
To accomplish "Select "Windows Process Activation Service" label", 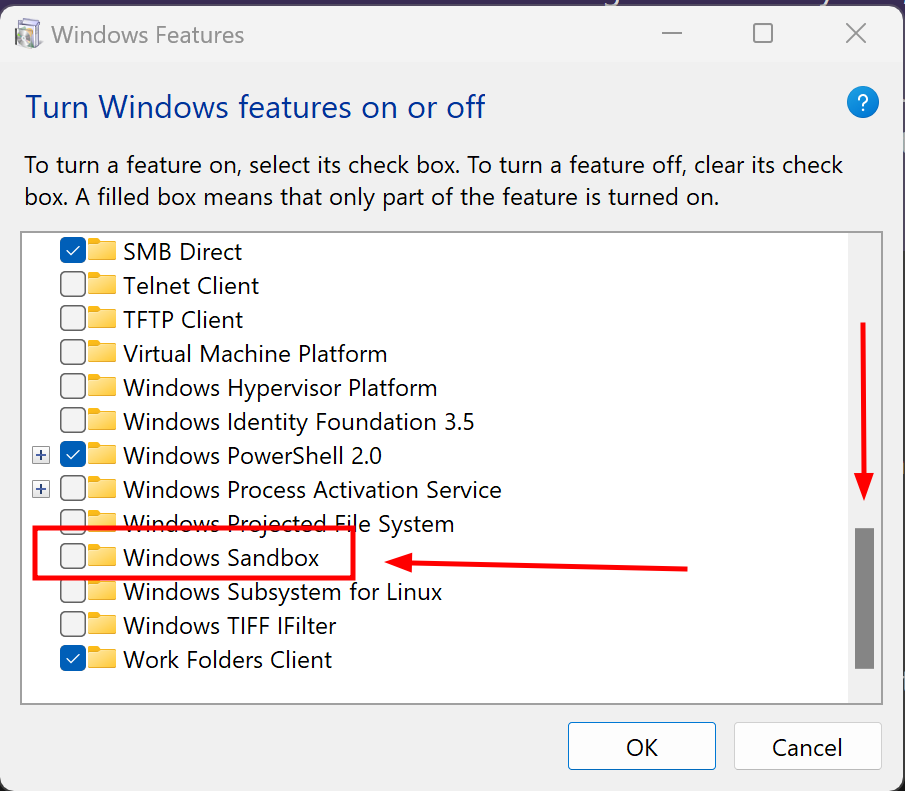I will (312, 490).
